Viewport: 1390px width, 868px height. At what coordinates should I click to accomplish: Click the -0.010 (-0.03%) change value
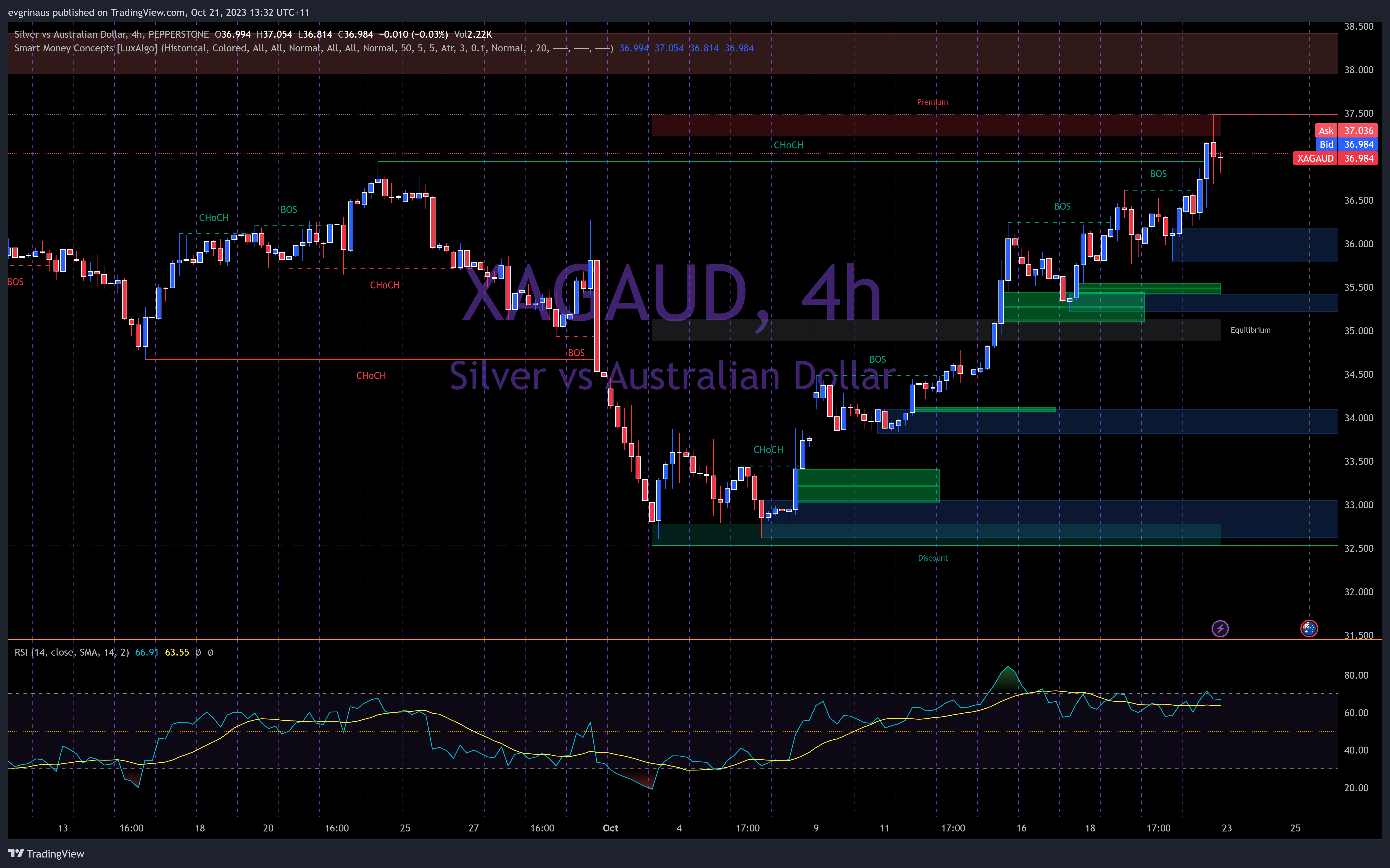click(x=413, y=34)
